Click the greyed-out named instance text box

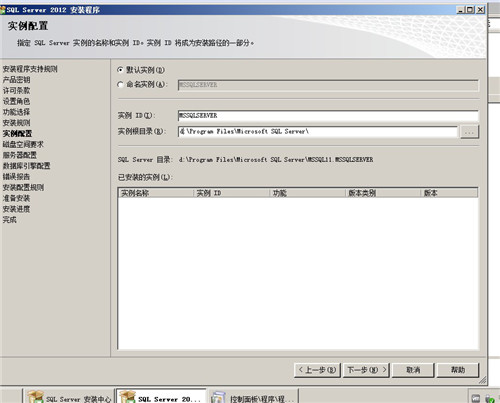click(328, 85)
